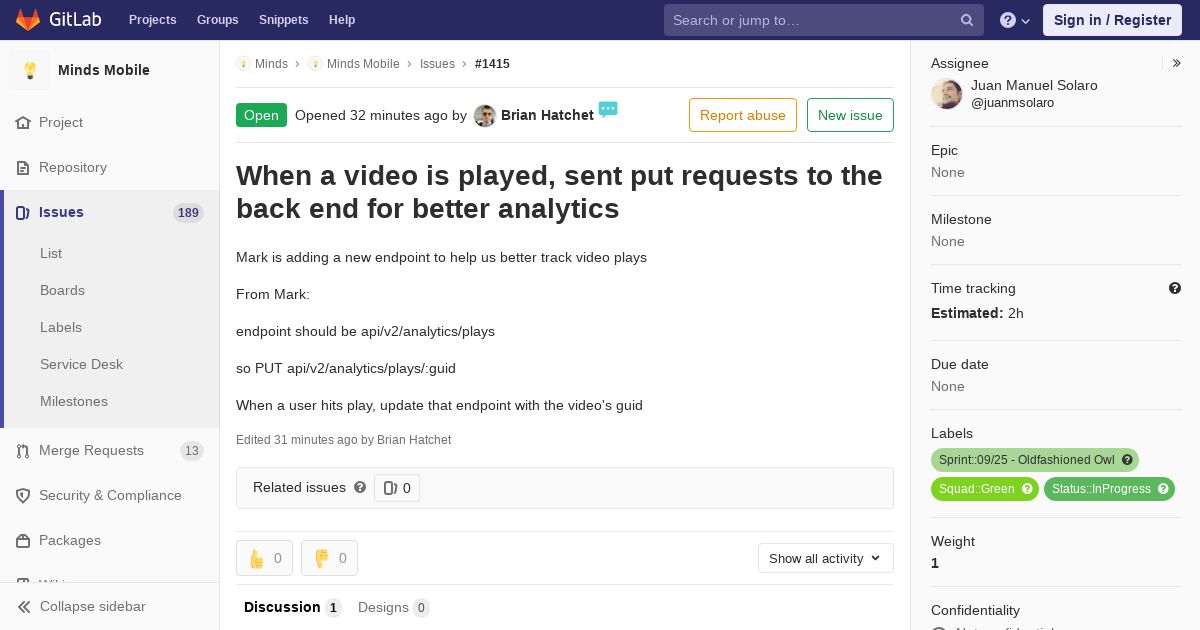
Task: Click the Sprint label help icon
Action: click(x=1127, y=460)
